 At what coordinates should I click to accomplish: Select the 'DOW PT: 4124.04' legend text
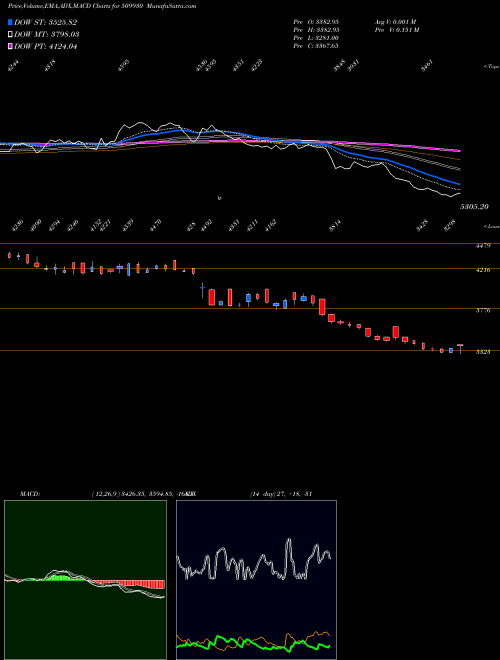pos(45,46)
